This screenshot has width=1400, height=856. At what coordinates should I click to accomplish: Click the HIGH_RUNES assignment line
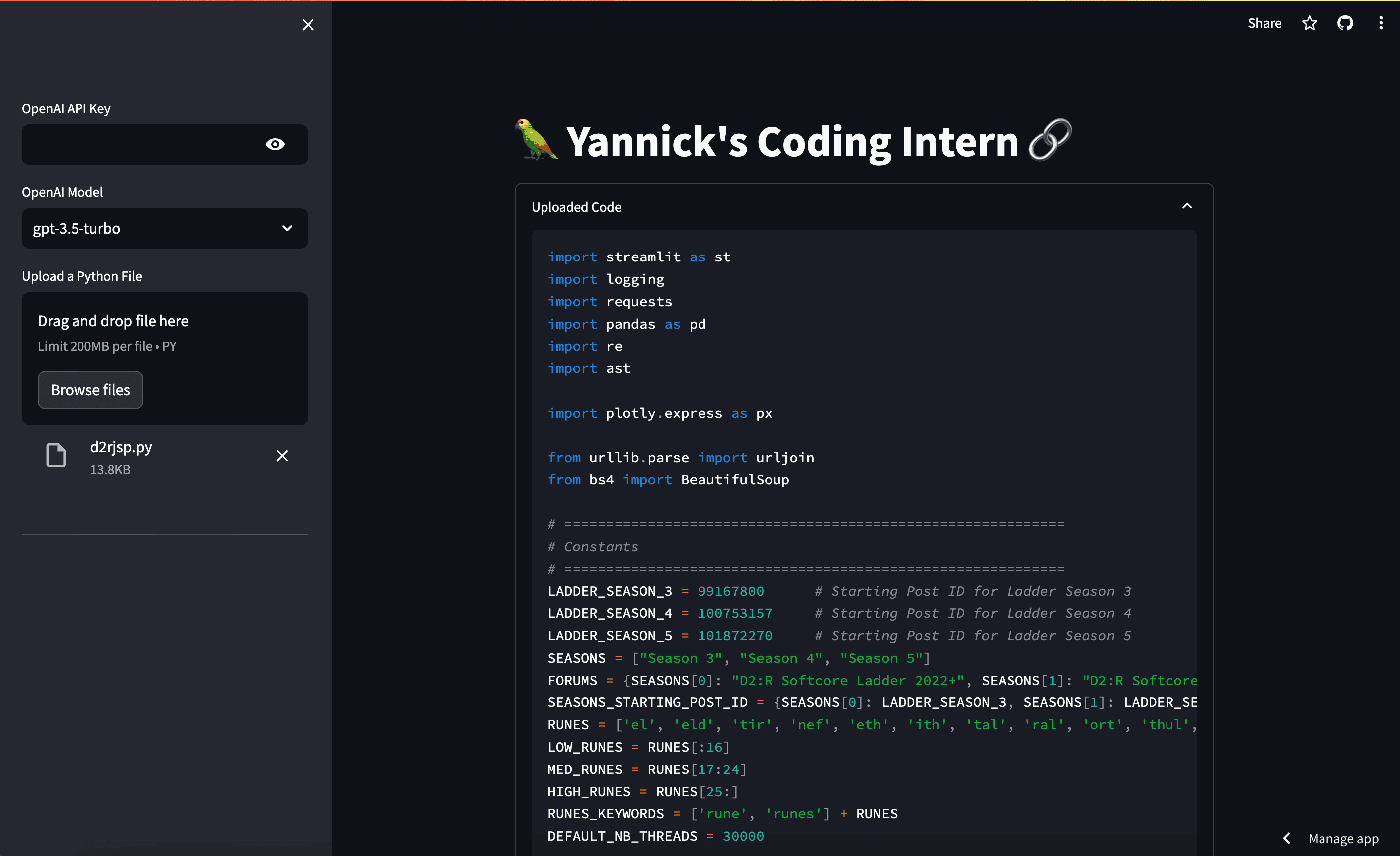point(642,792)
